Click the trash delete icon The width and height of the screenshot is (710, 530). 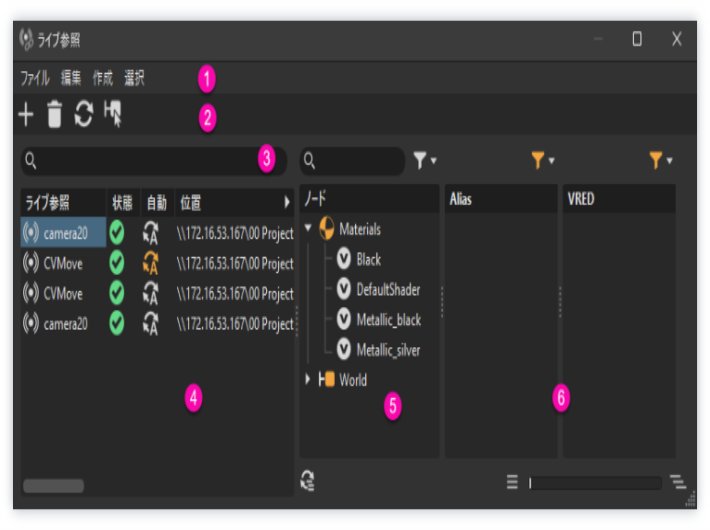[x=54, y=114]
